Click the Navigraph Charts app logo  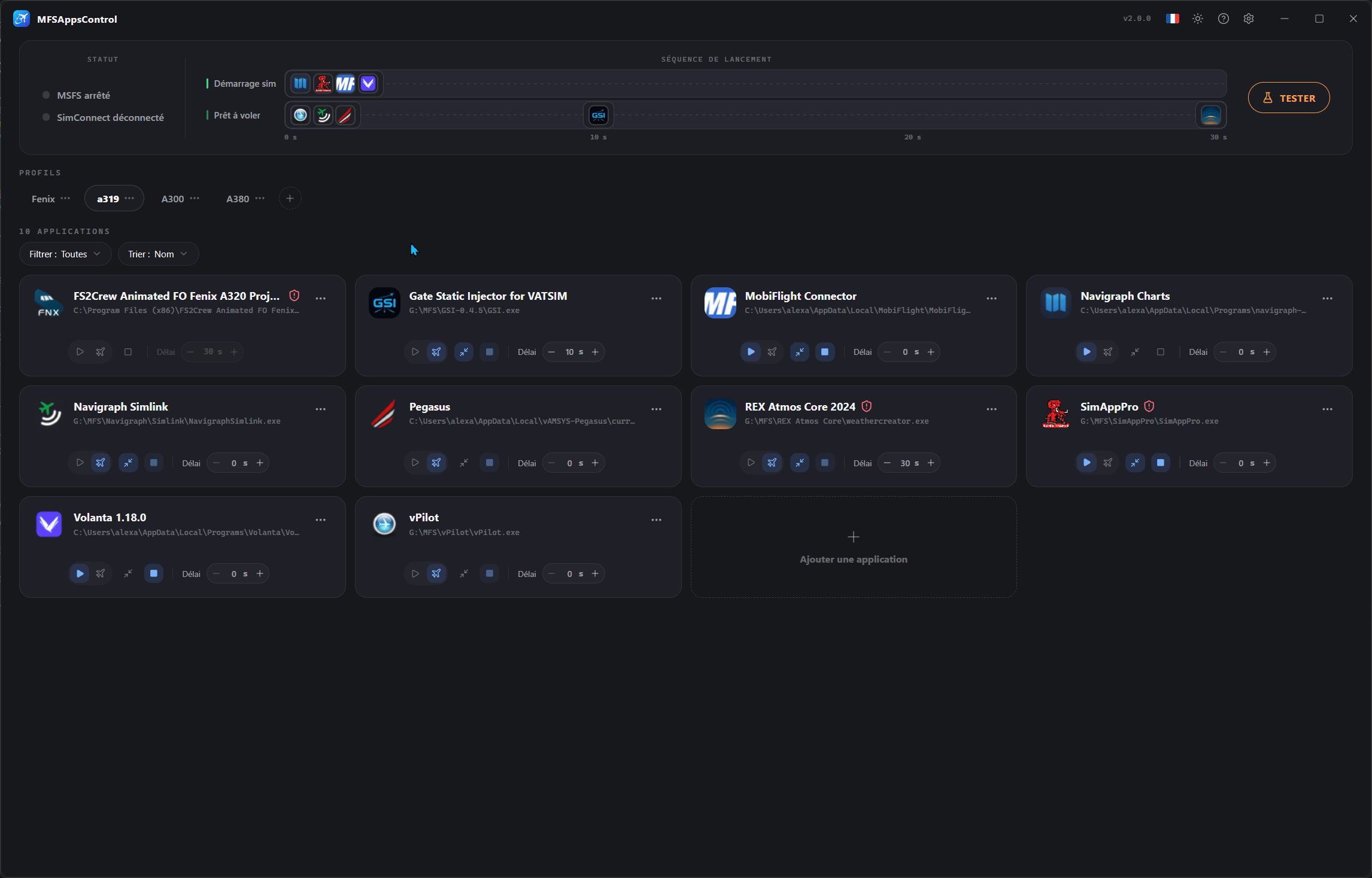[x=1055, y=303]
